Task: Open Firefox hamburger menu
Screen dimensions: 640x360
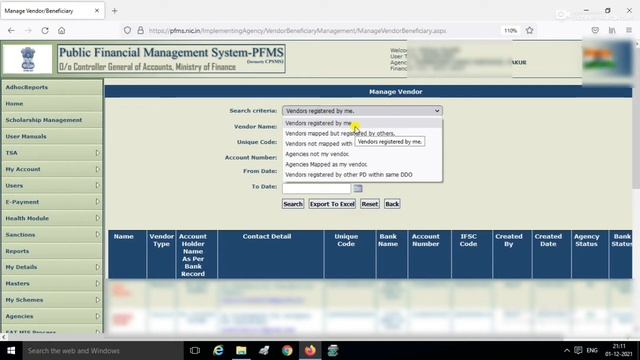Action: [629, 31]
